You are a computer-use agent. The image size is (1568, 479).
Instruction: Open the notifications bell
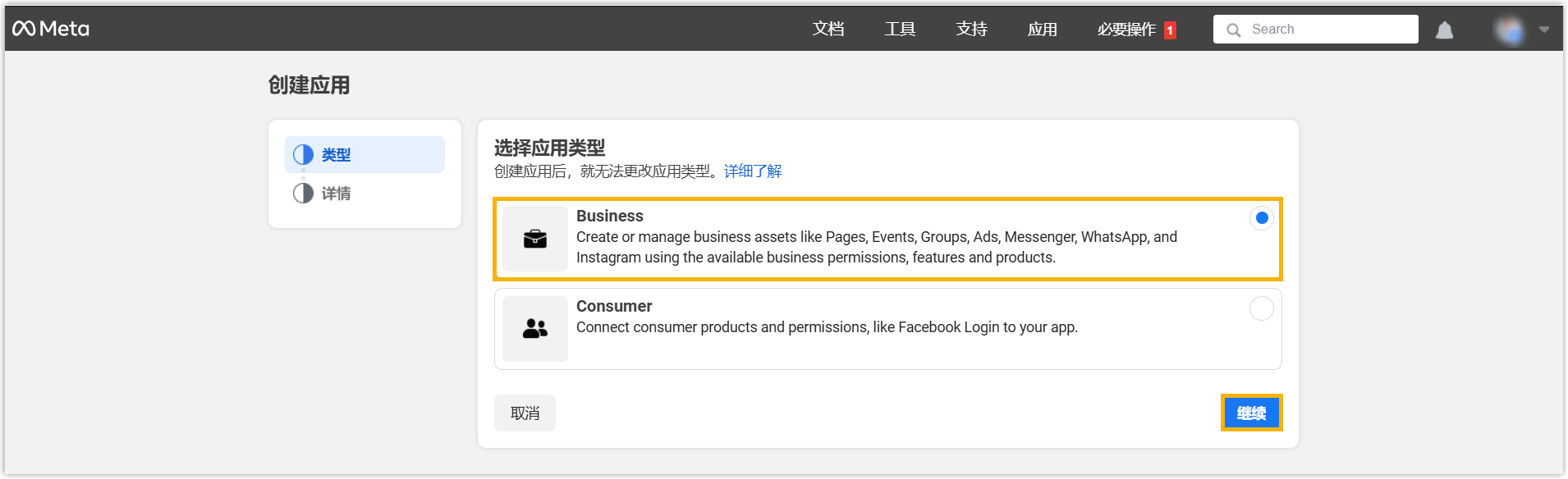(1444, 30)
